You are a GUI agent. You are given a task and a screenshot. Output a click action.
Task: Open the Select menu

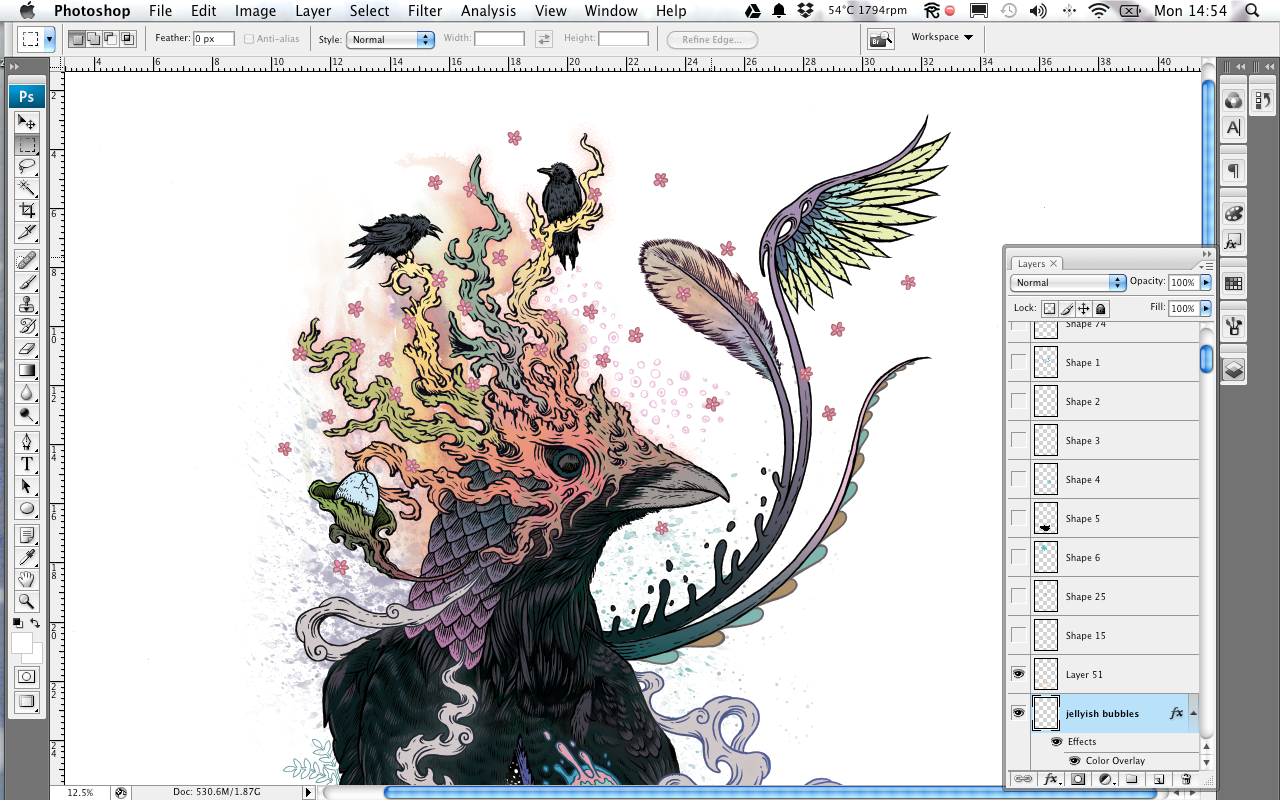[x=369, y=11]
